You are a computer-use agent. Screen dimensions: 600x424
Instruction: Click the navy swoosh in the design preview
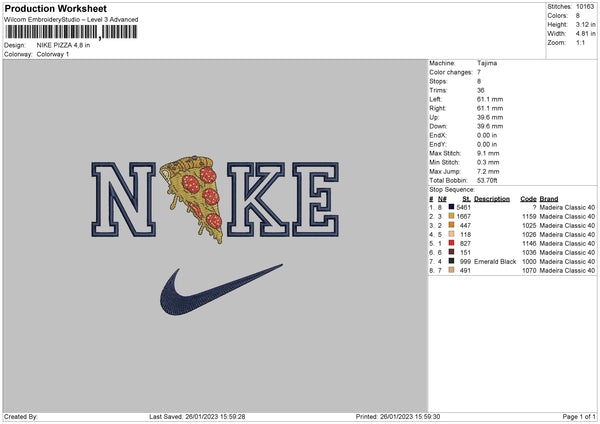[x=221, y=290]
